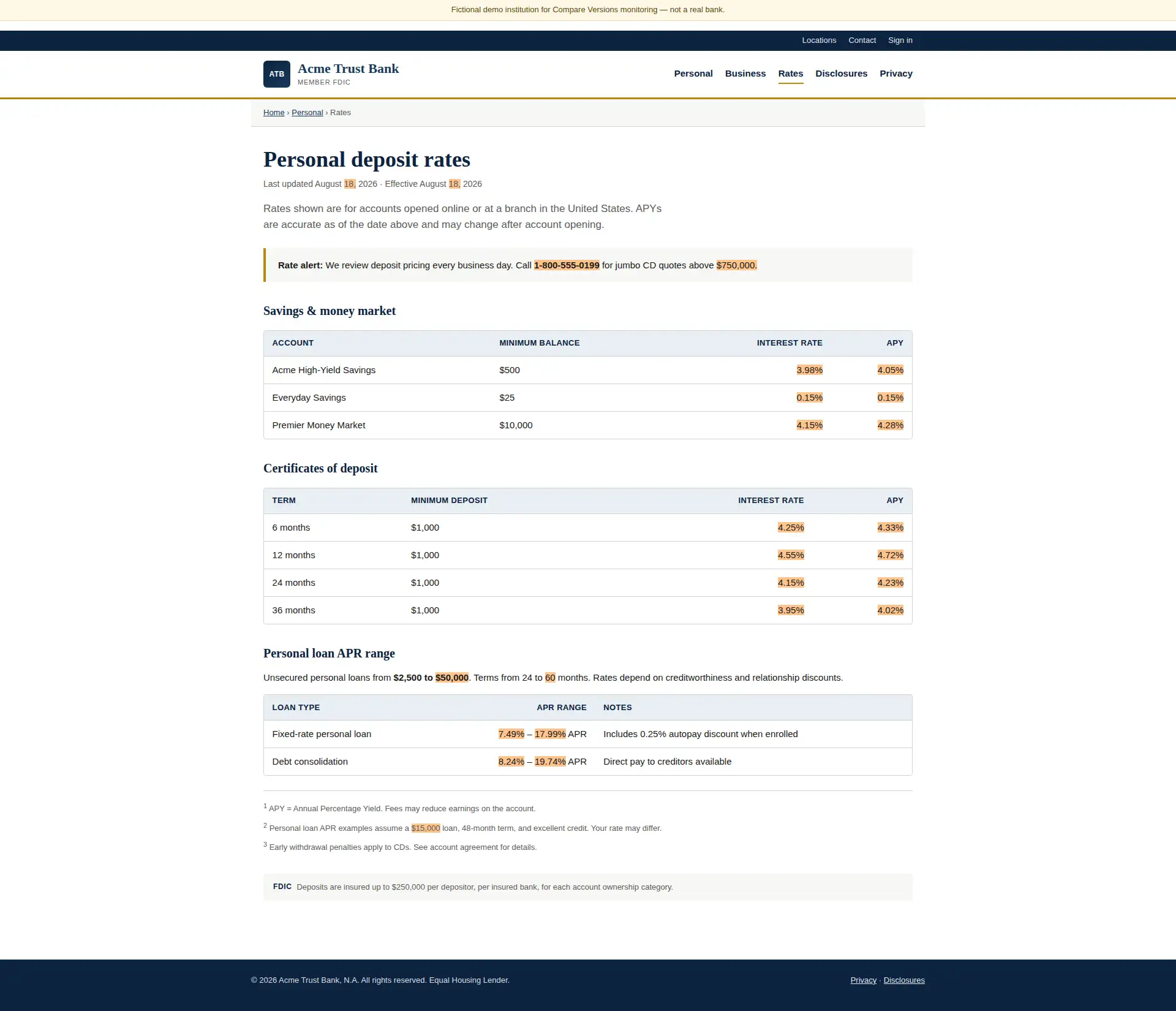This screenshot has width=1176, height=1011.
Task: Click the Acme Trust Bank site title
Action: click(x=348, y=69)
